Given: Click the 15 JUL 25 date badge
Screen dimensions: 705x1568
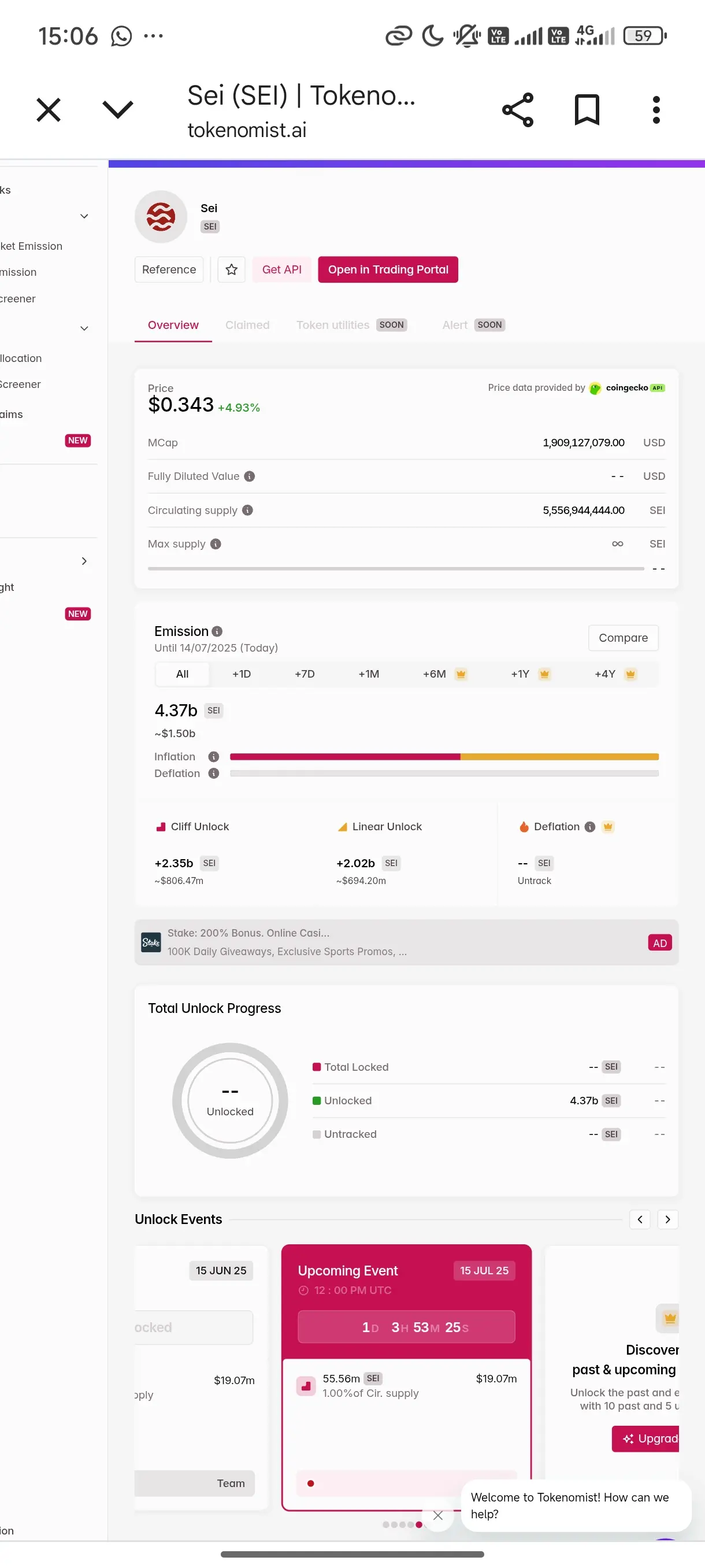Looking at the screenshot, I should [484, 1271].
